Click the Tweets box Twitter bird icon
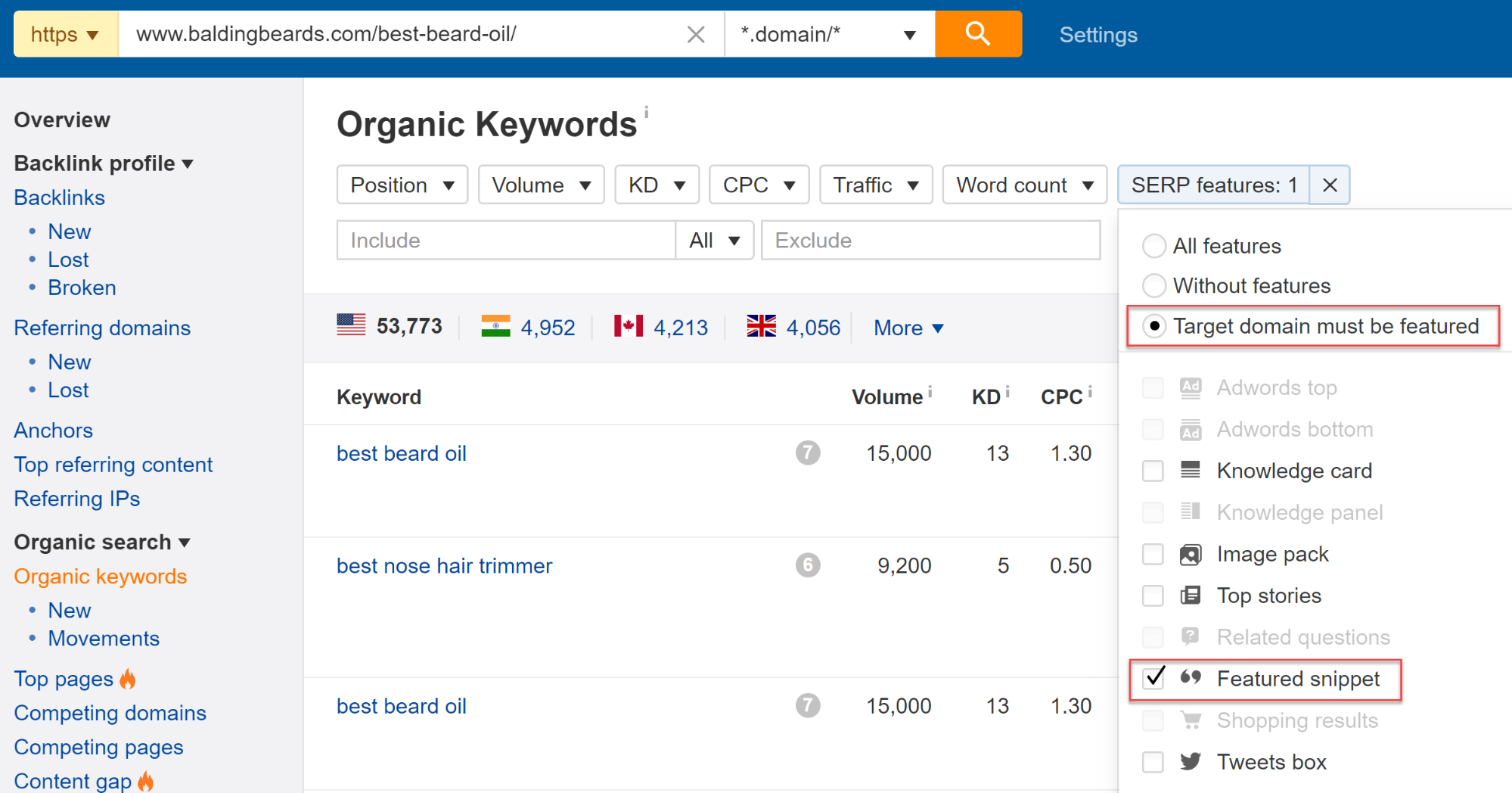The width and height of the screenshot is (1512, 793). pyautogui.click(x=1191, y=761)
